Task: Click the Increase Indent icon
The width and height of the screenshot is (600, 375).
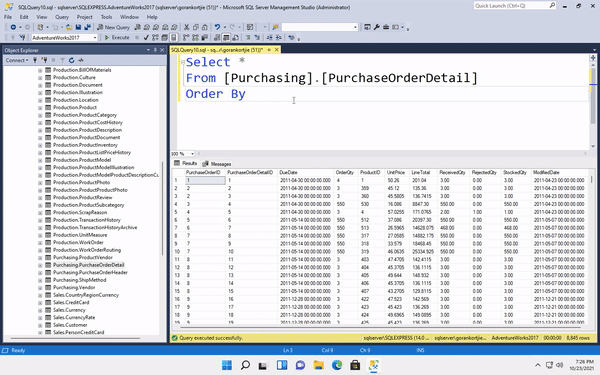Action: (x=278, y=38)
